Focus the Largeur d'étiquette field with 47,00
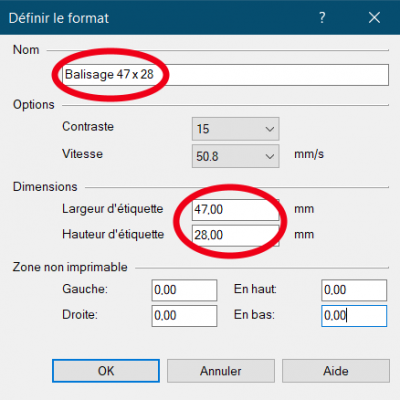The height and width of the screenshot is (400, 400). pos(235,210)
